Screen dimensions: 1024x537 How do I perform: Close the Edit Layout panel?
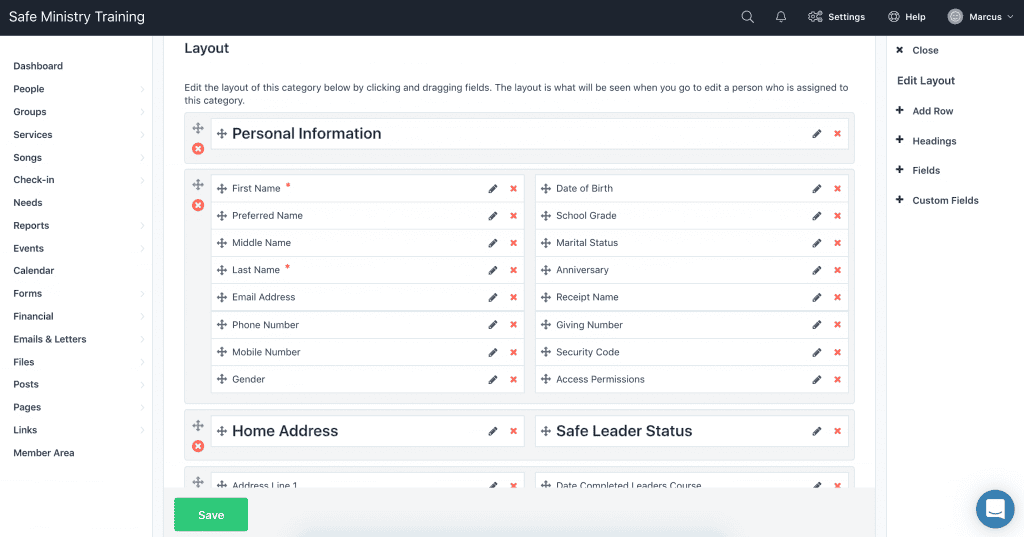tap(918, 50)
